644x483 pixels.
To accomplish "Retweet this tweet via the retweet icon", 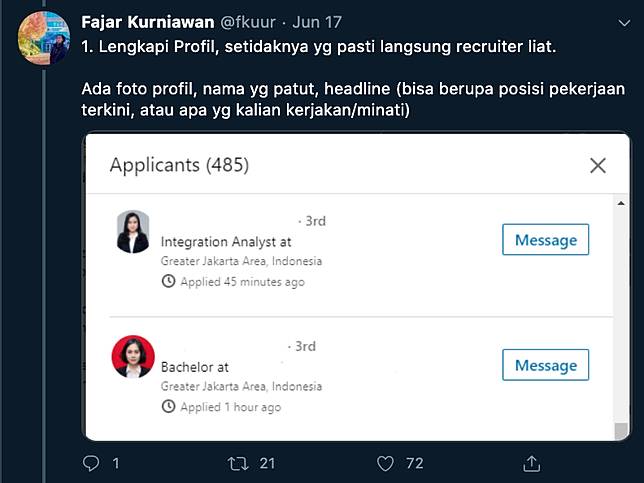I will pyautogui.click(x=238, y=463).
